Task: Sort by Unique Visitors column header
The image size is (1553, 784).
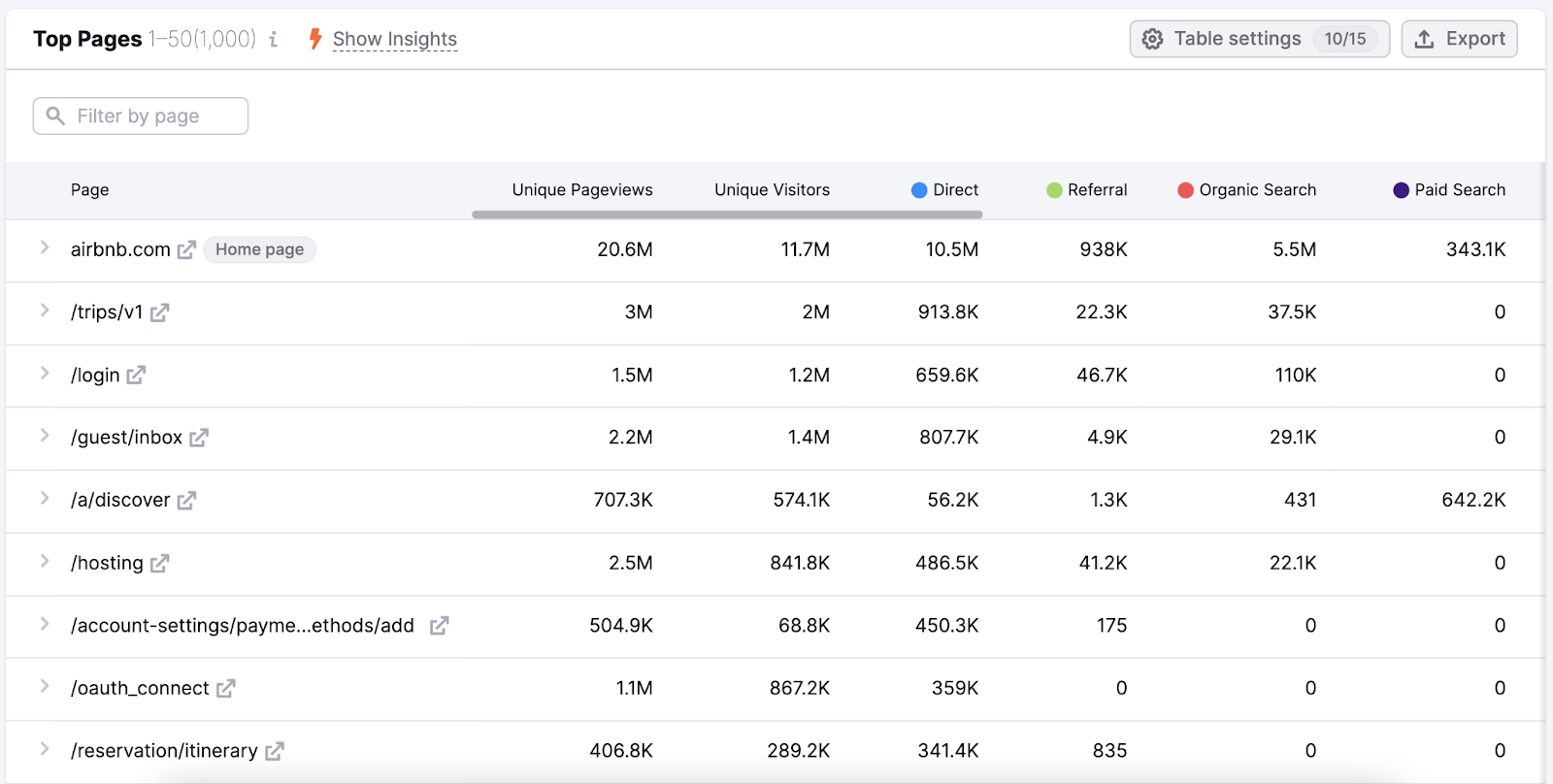Action: click(773, 190)
